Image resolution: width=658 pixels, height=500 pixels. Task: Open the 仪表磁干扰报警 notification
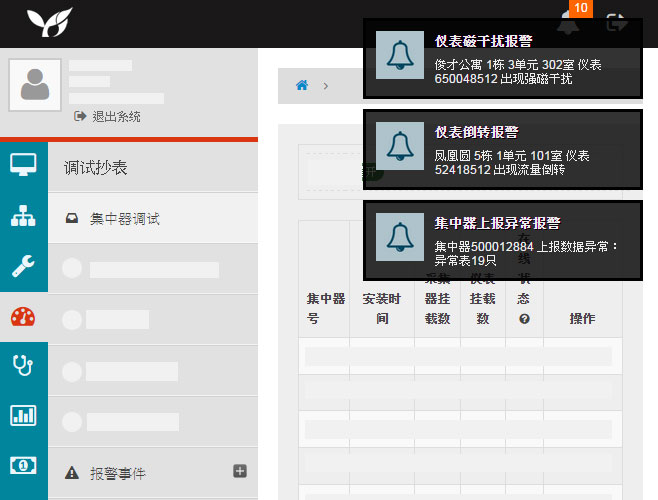click(502, 58)
